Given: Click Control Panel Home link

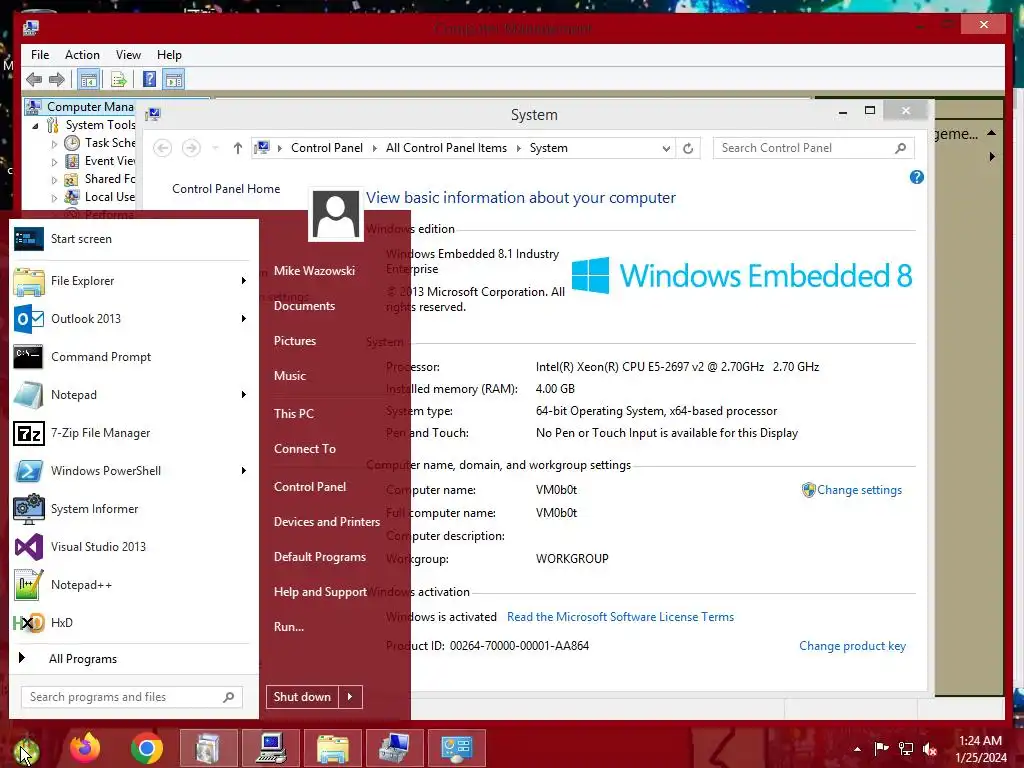Looking at the screenshot, I should [x=226, y=189].
